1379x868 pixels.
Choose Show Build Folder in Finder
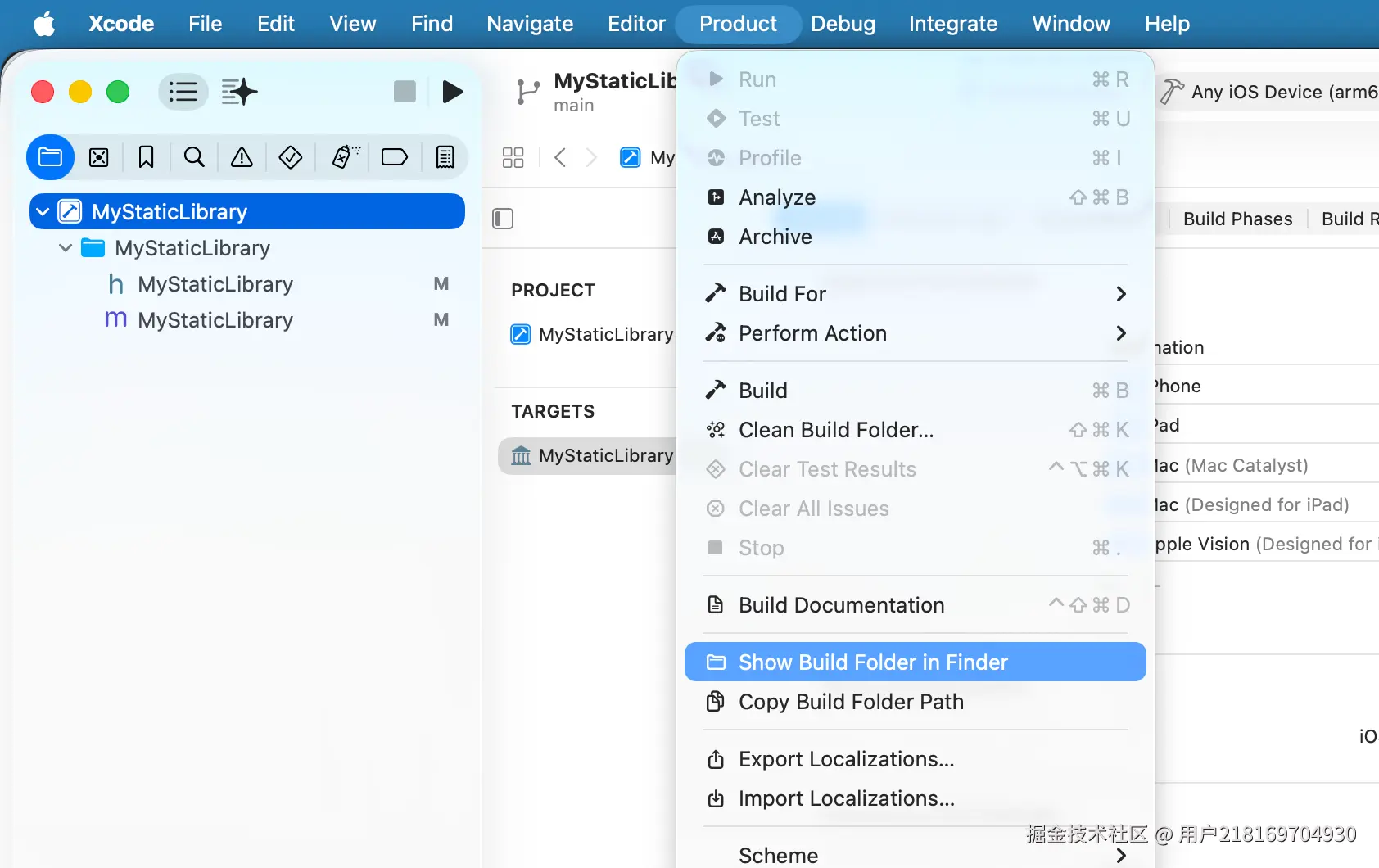[916, 662]
